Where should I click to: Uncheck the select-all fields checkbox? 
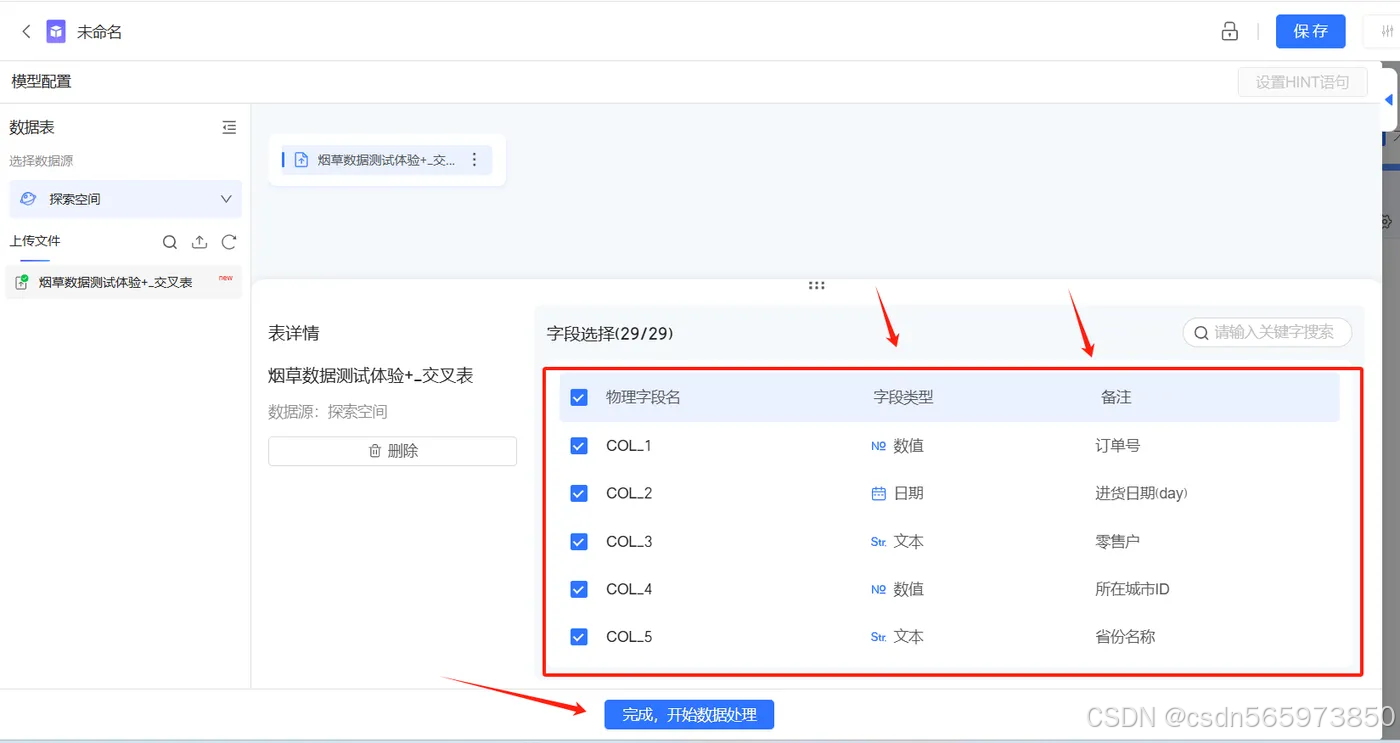tap(578, 397)
